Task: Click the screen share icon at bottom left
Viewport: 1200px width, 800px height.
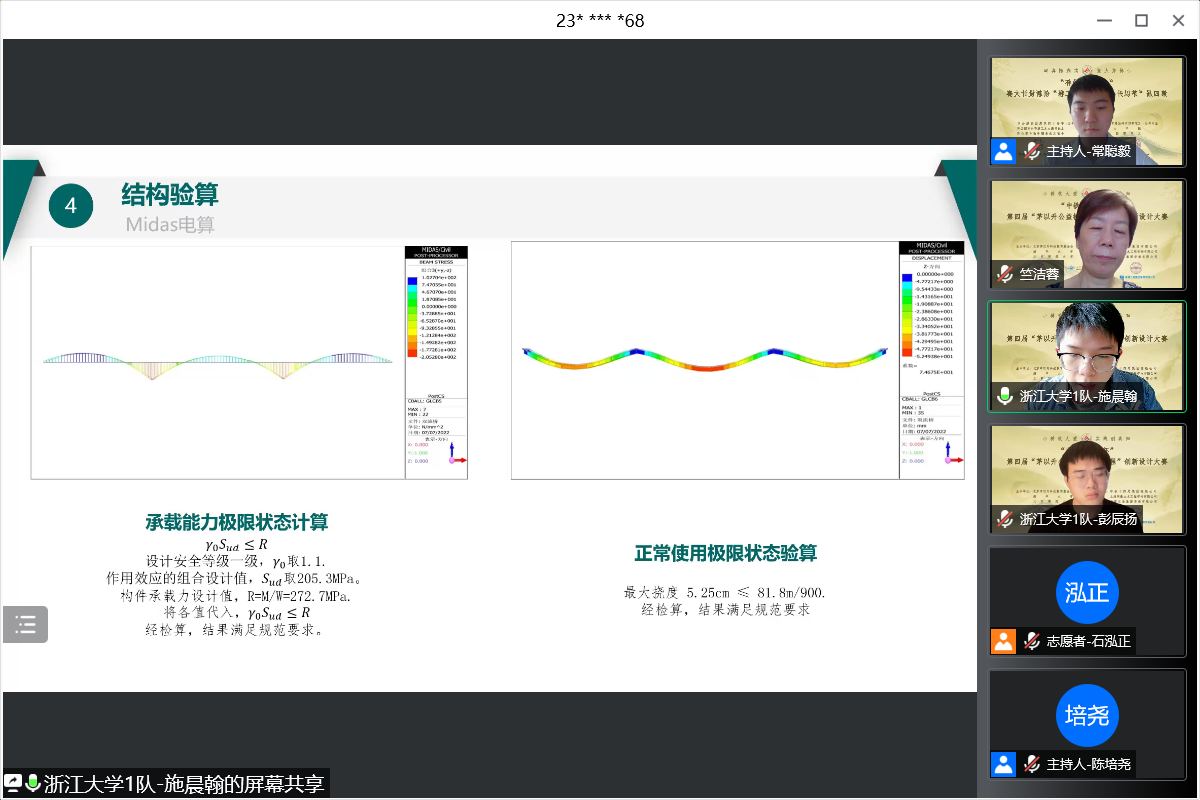Action: [13, 783]
